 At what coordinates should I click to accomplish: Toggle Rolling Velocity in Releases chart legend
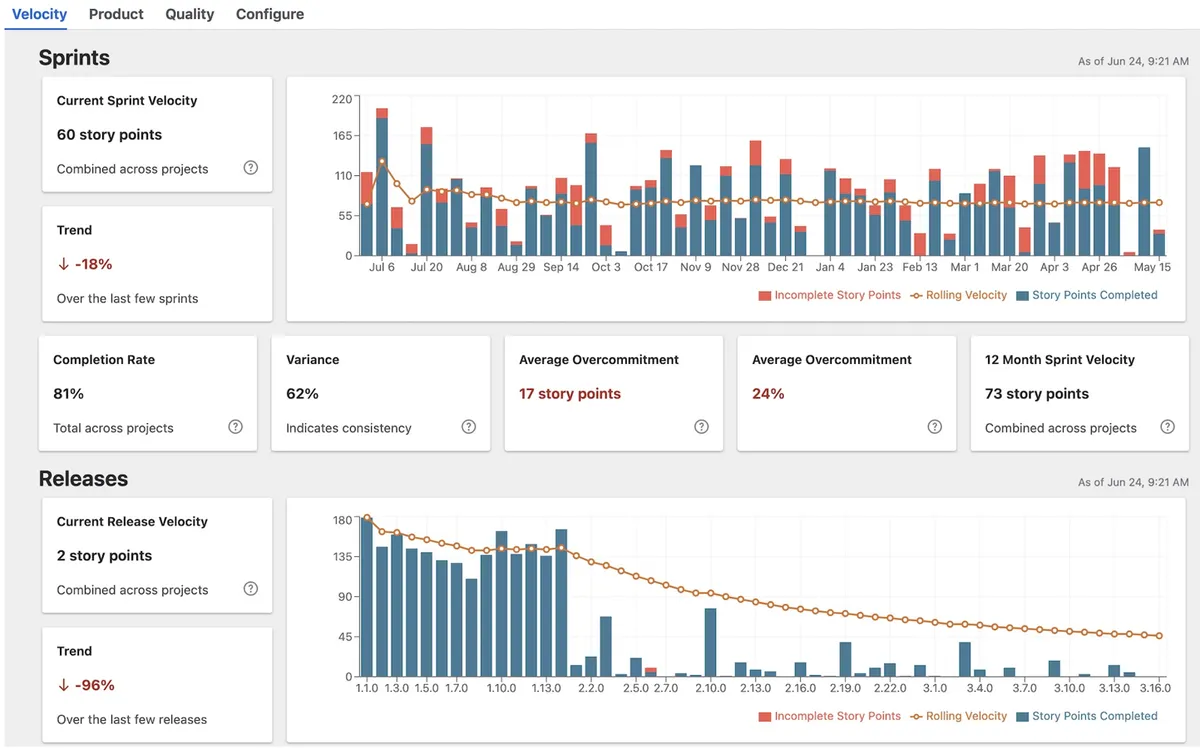(958, 716)
